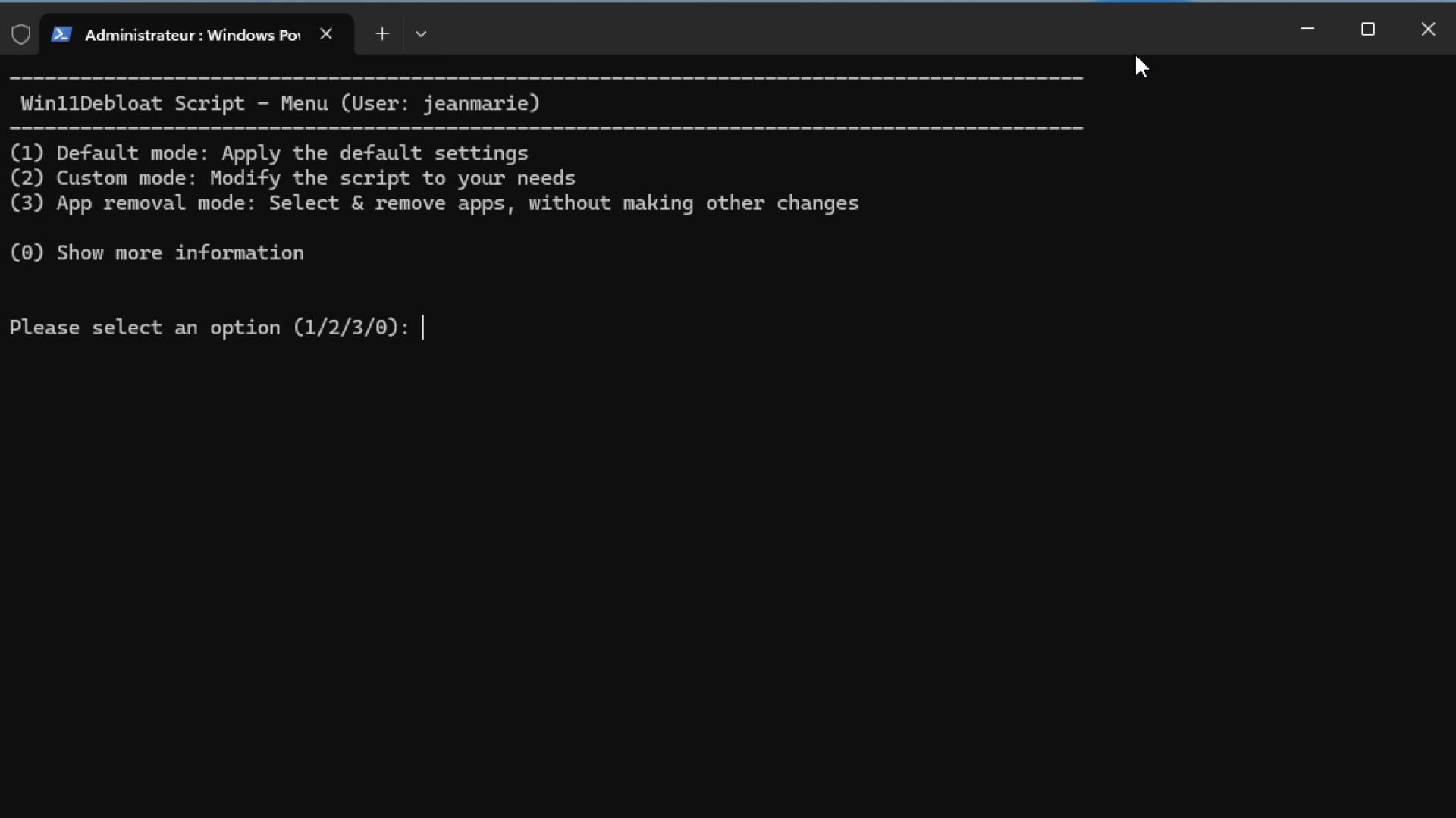Click the PowerShell icon on the tab
This screenshot has width=1456, height=818.
point(61,34)
